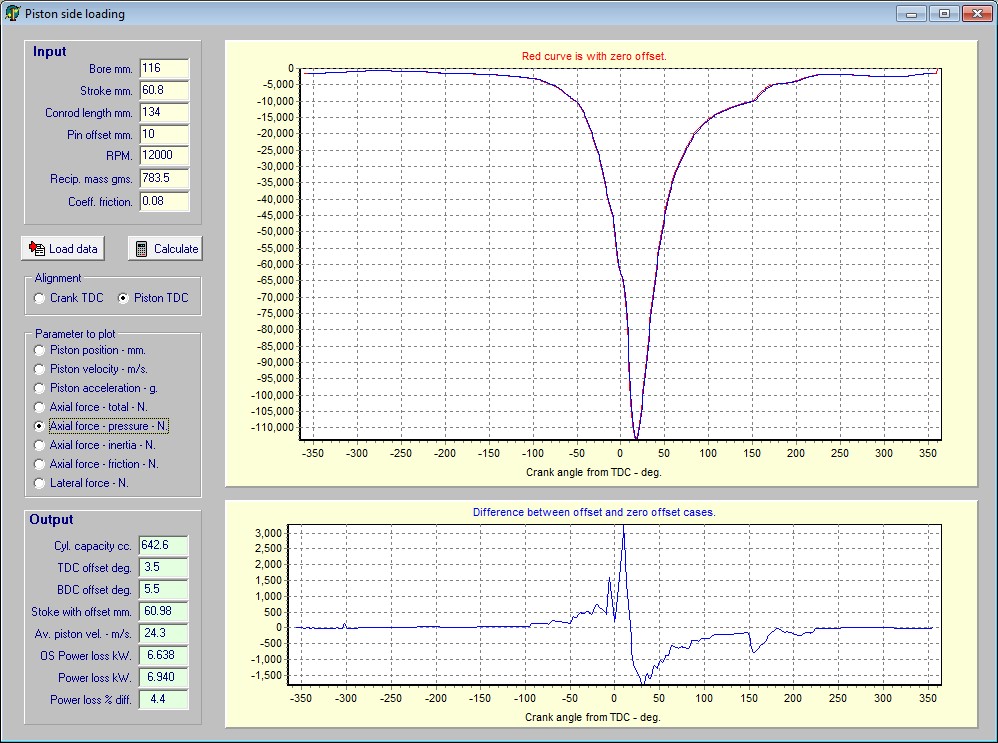The image size is (998, 743).
Task: Edit the Stroke mm. field
Action: (164, 91)
